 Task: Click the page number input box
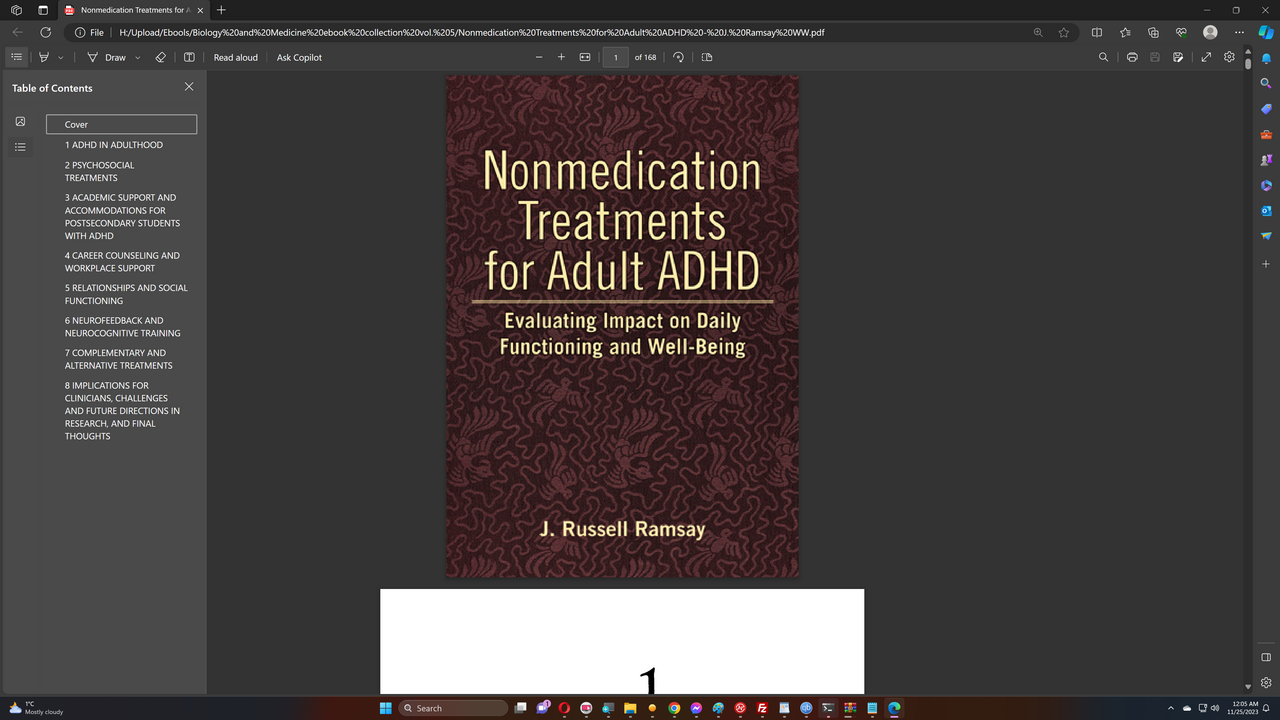point(616,57)
